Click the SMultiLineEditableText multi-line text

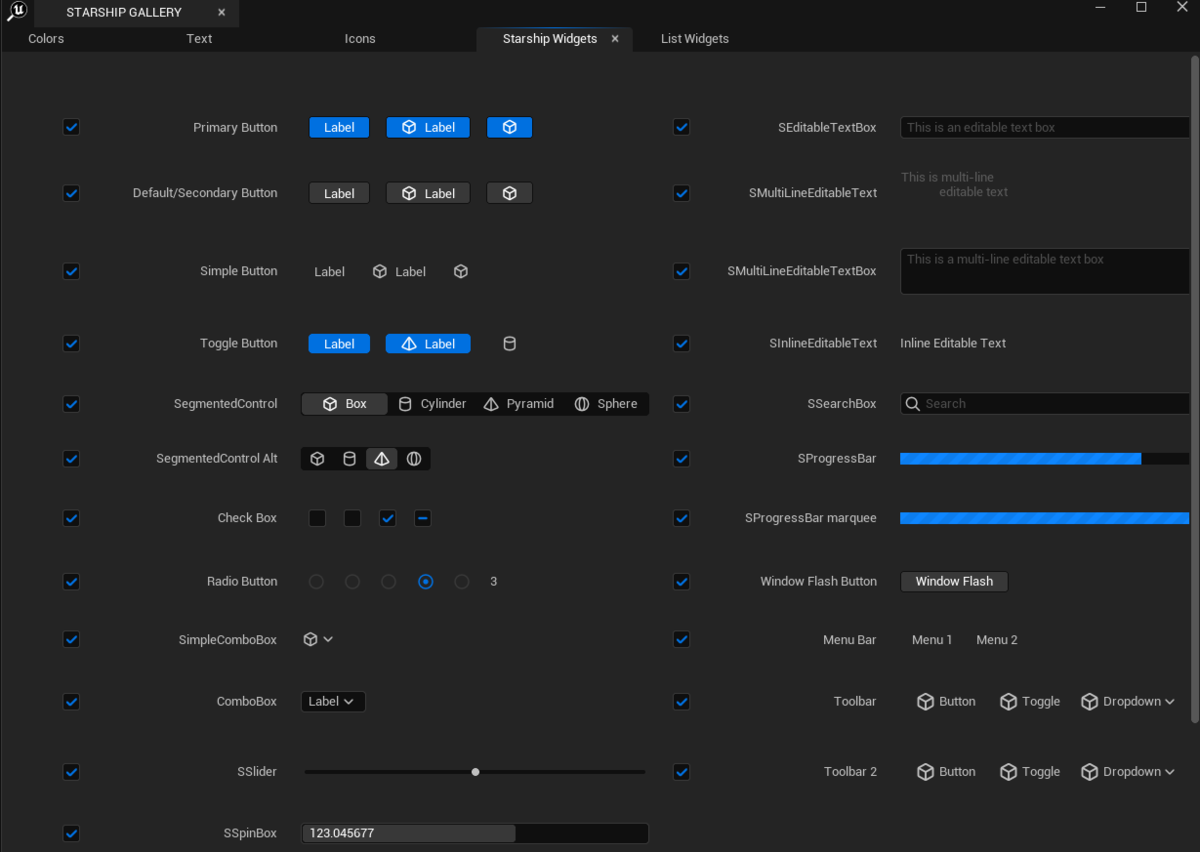coord(954,185)
